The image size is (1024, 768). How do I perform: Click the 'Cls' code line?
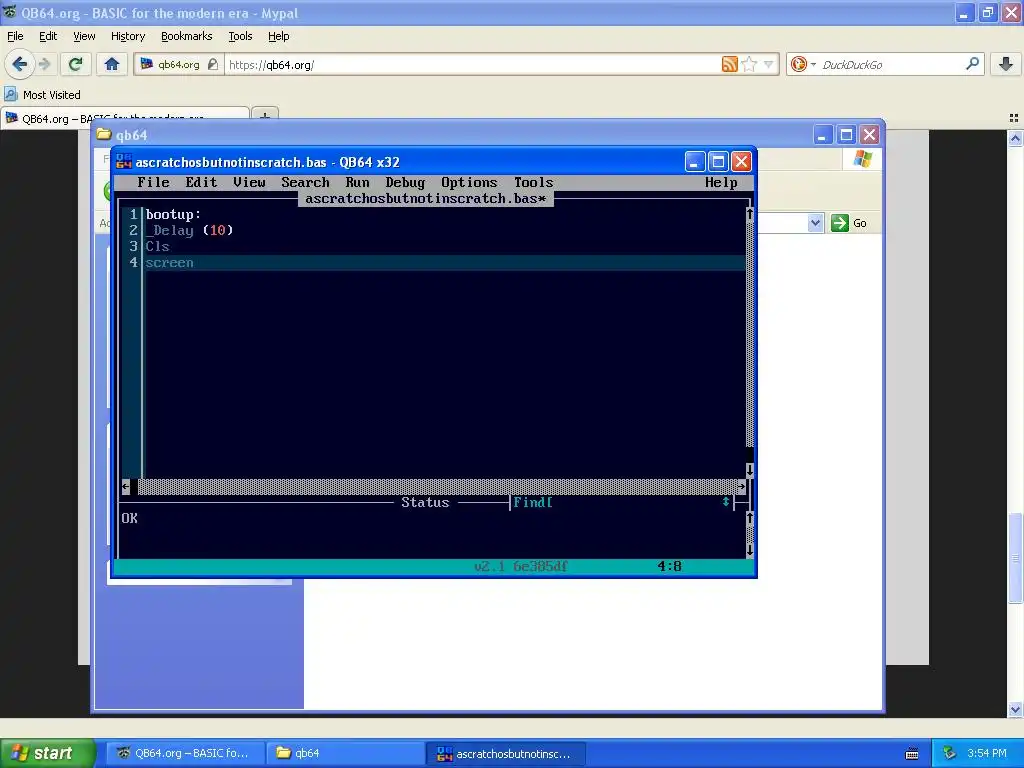157,246
